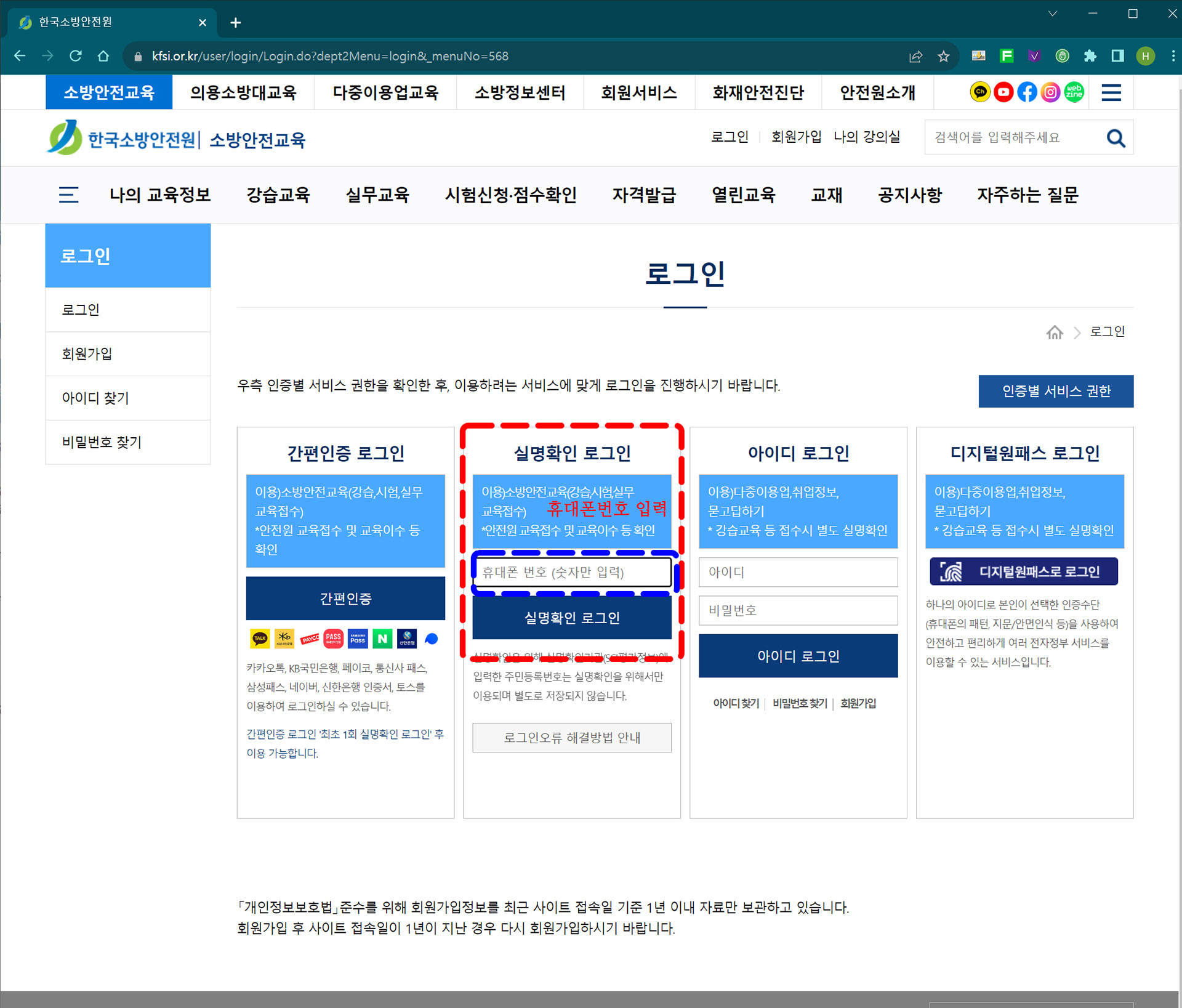Open the Facebook page icon
This screenshot has width=1182, height=1008.
click(1027, 92)
